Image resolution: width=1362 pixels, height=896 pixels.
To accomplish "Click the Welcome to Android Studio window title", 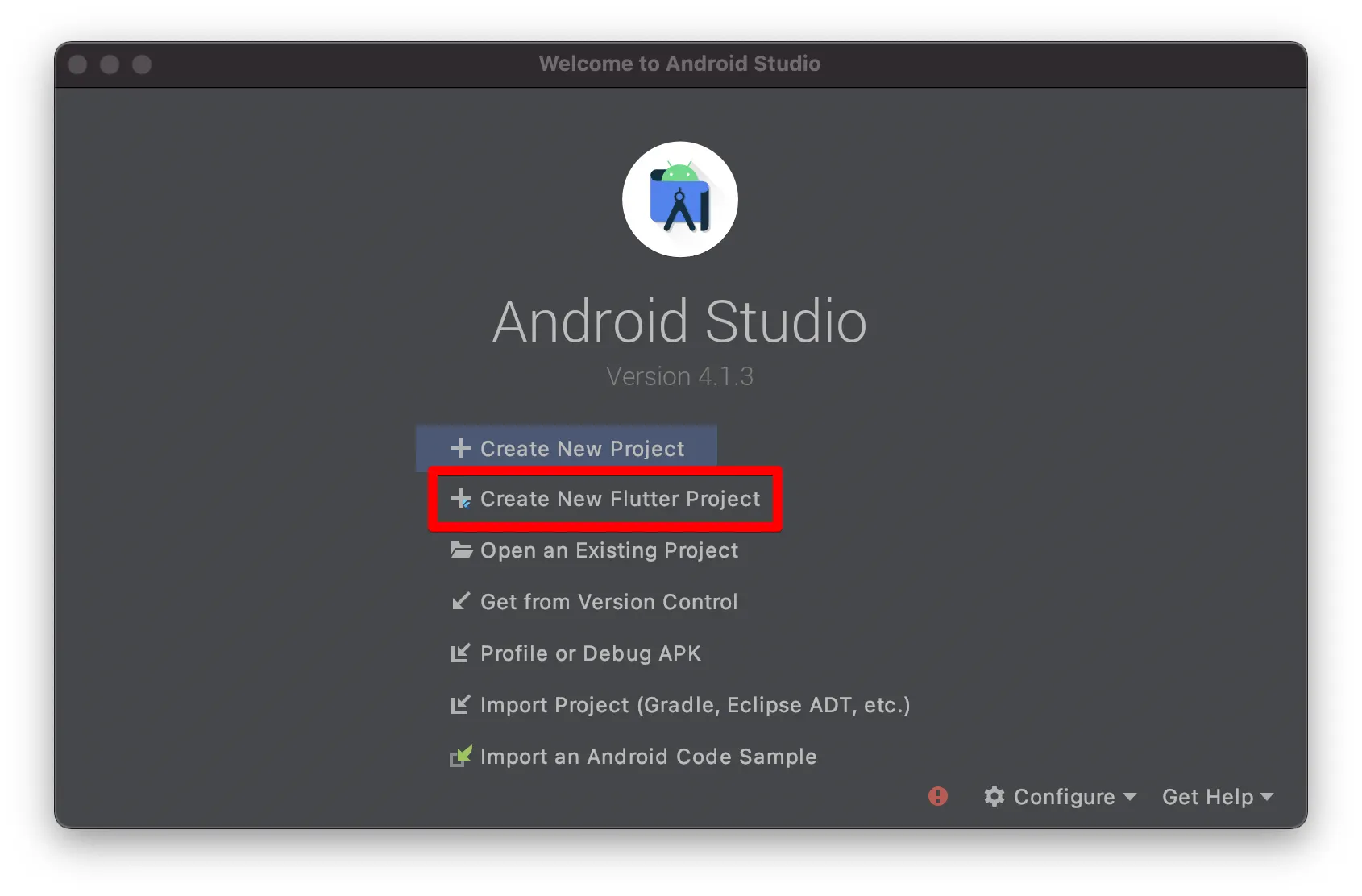I will pos(680,64).
